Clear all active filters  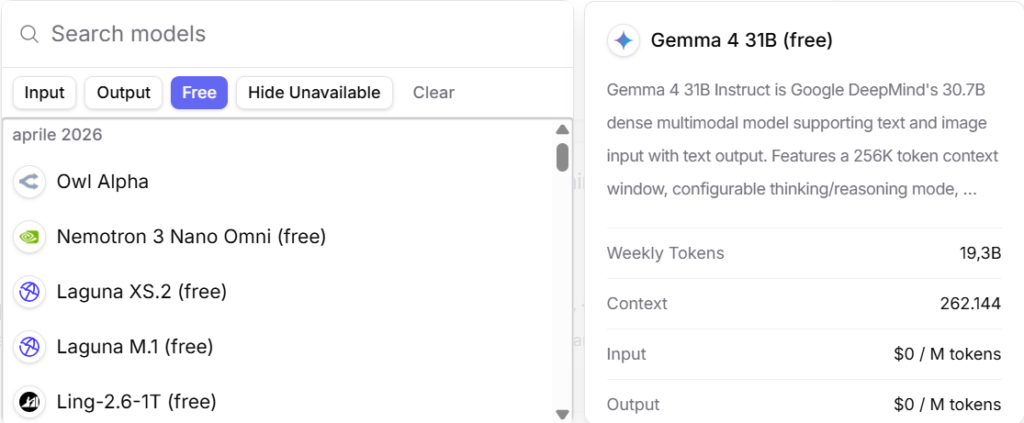[x=434, y=93]
